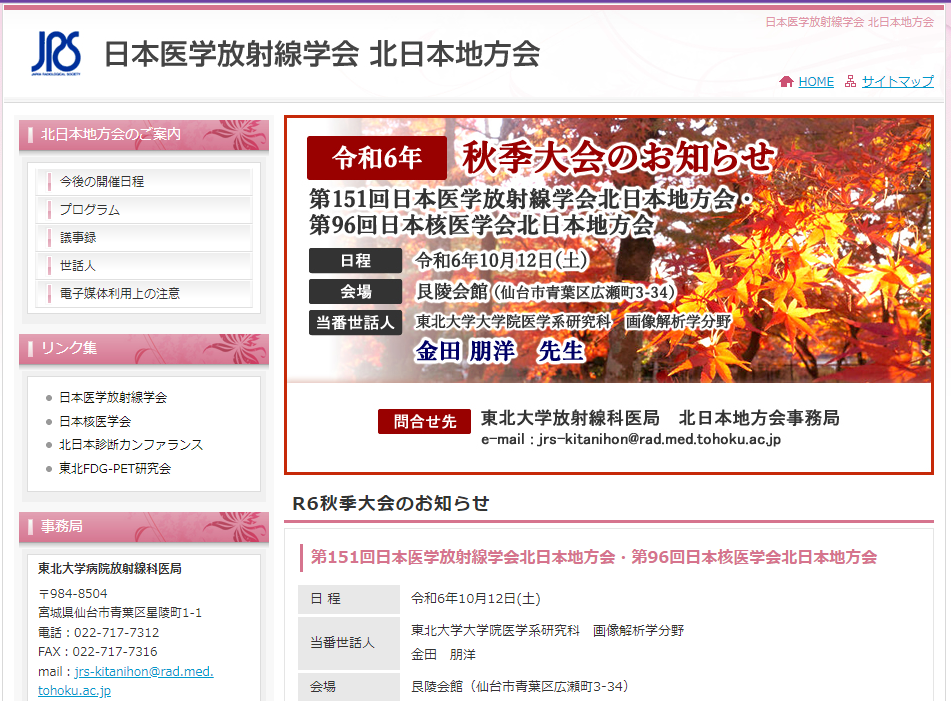Click the 当番世話人 table header cell
This screenshot has width=951, height=701.
point(349,643)
